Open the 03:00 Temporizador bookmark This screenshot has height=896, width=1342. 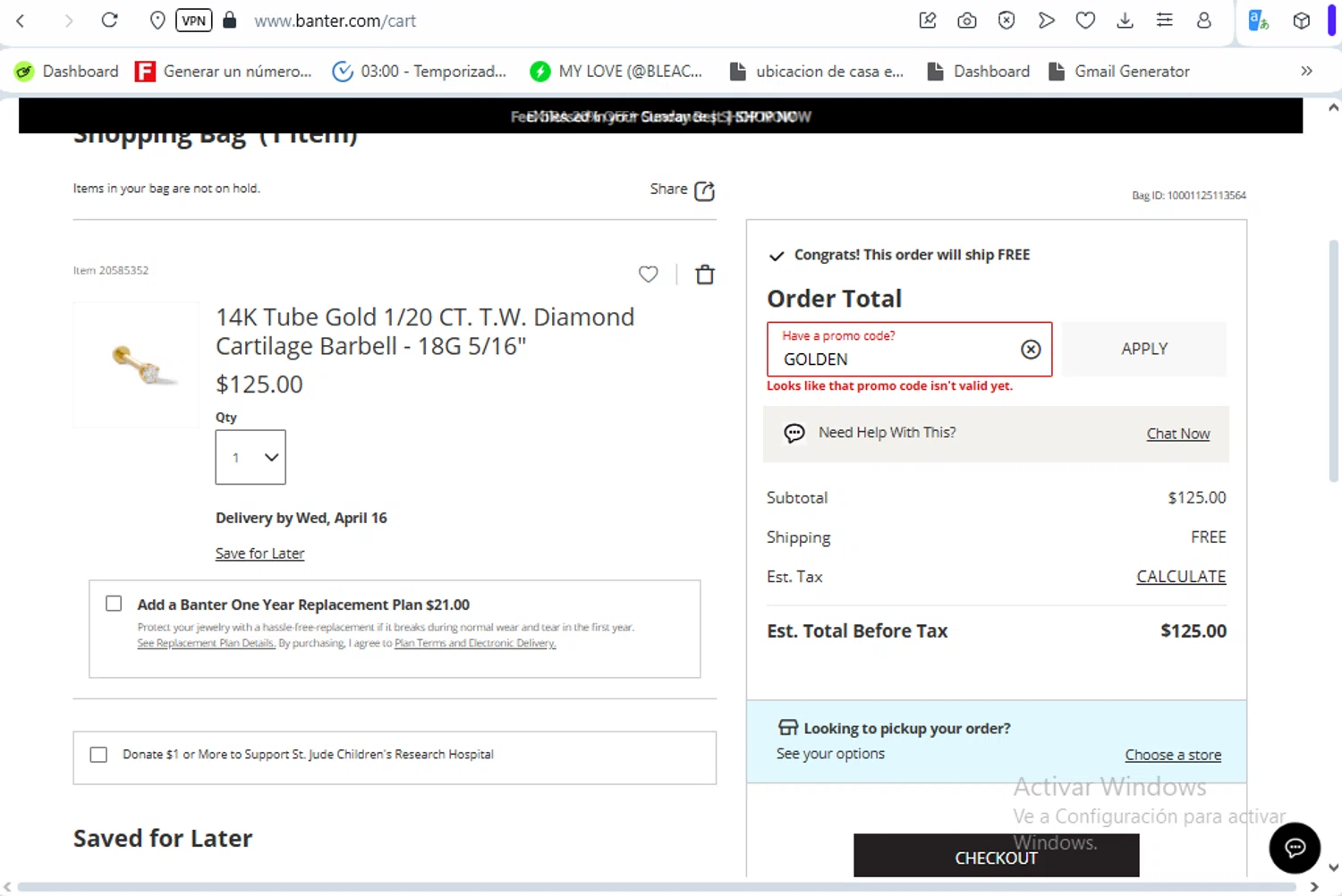[x=419, y=72]
